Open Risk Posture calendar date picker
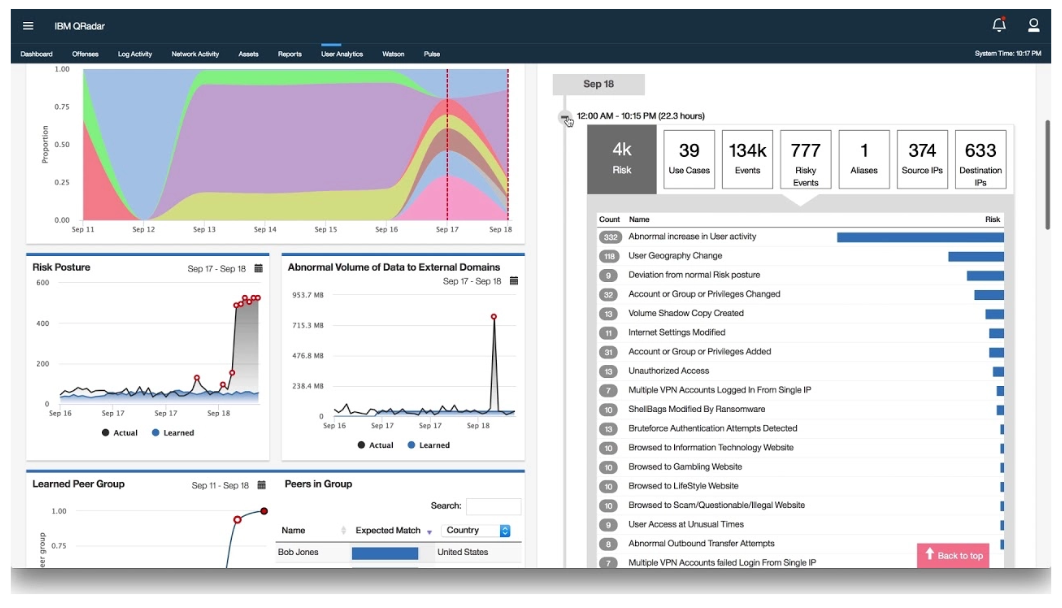The width and height of the screenshot is (1062, 608). click(x=259, y=269)
